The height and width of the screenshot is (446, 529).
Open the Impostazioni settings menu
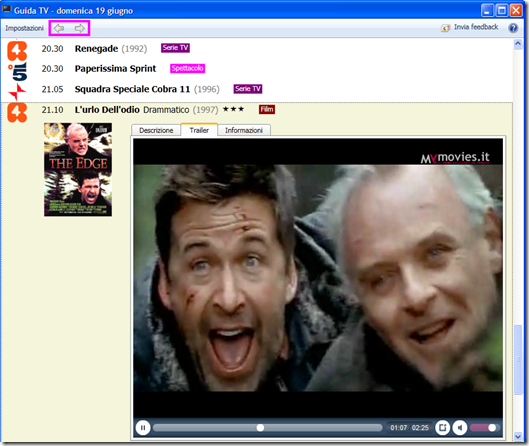click(x=24, y=28)
